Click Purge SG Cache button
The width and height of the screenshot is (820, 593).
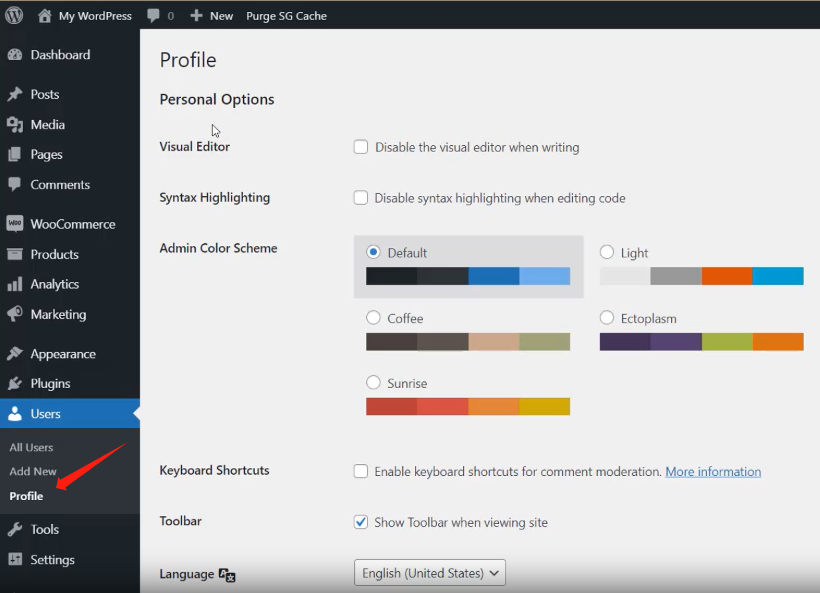click(287, 16)
